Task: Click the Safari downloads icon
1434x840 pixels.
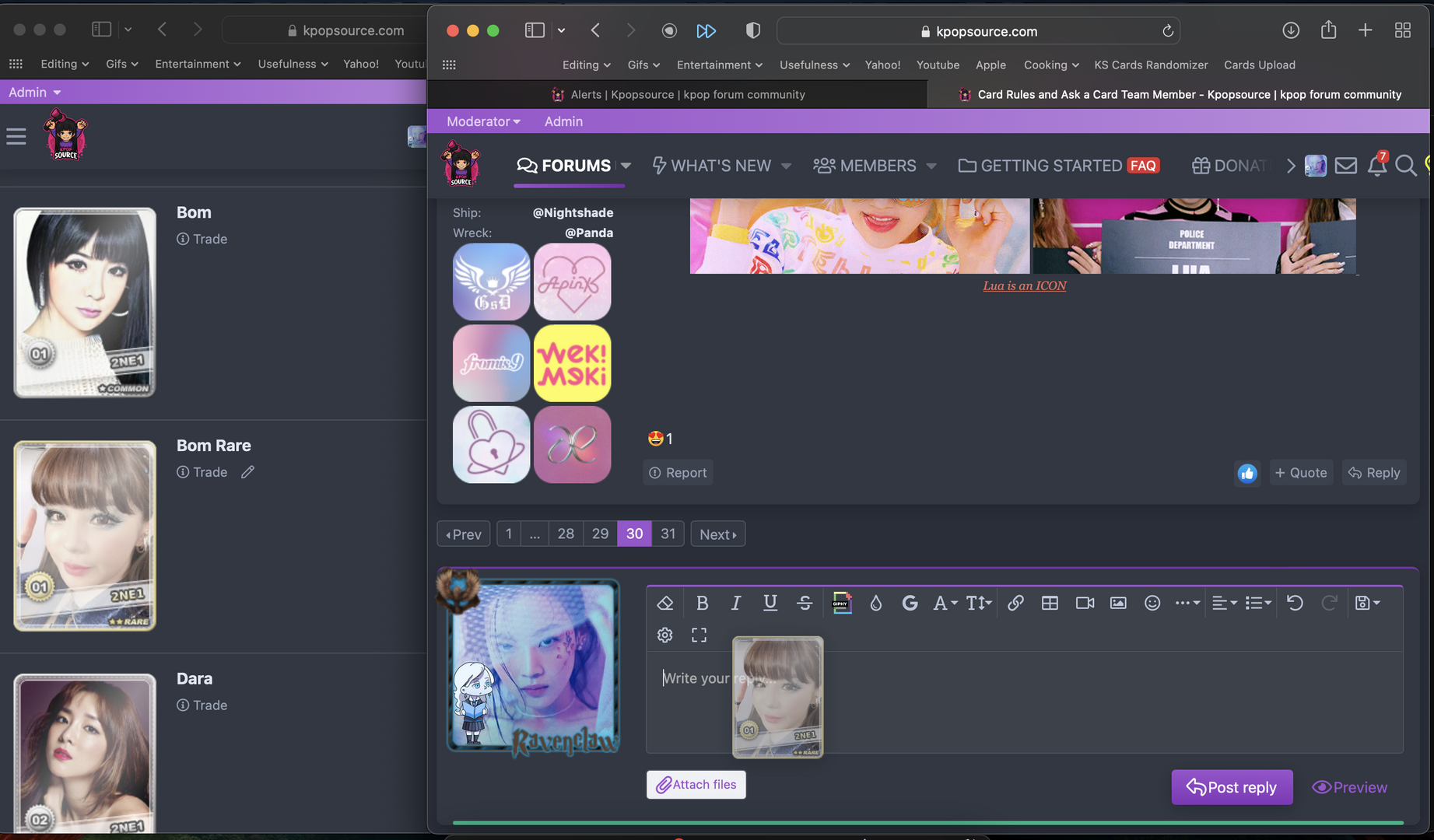Action: point(1291,30)
